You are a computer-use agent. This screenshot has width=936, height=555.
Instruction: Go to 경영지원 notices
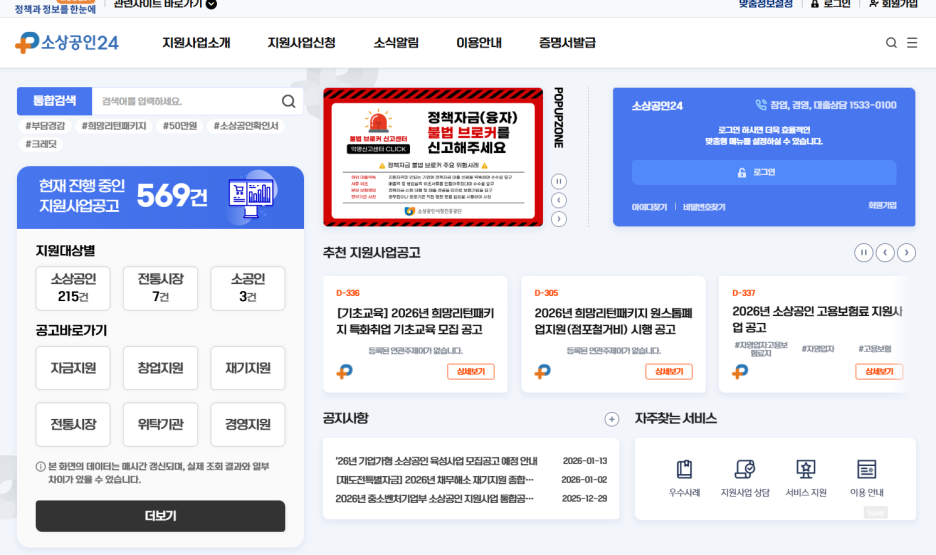(x=248, y=425)
